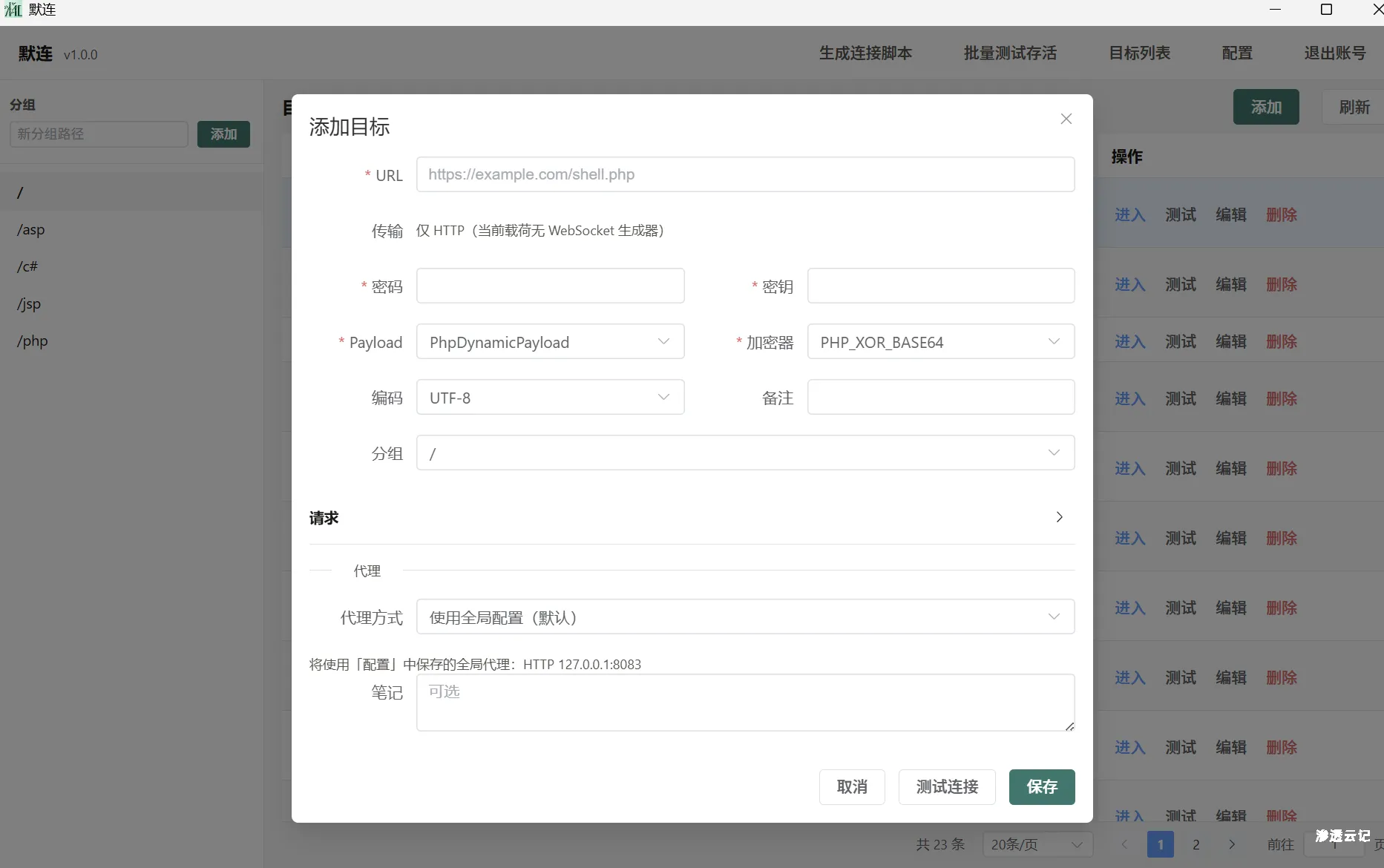Go to page 2 in pagination
1384x868 pixels.
pyautogui.click(x=1196, y=844)
